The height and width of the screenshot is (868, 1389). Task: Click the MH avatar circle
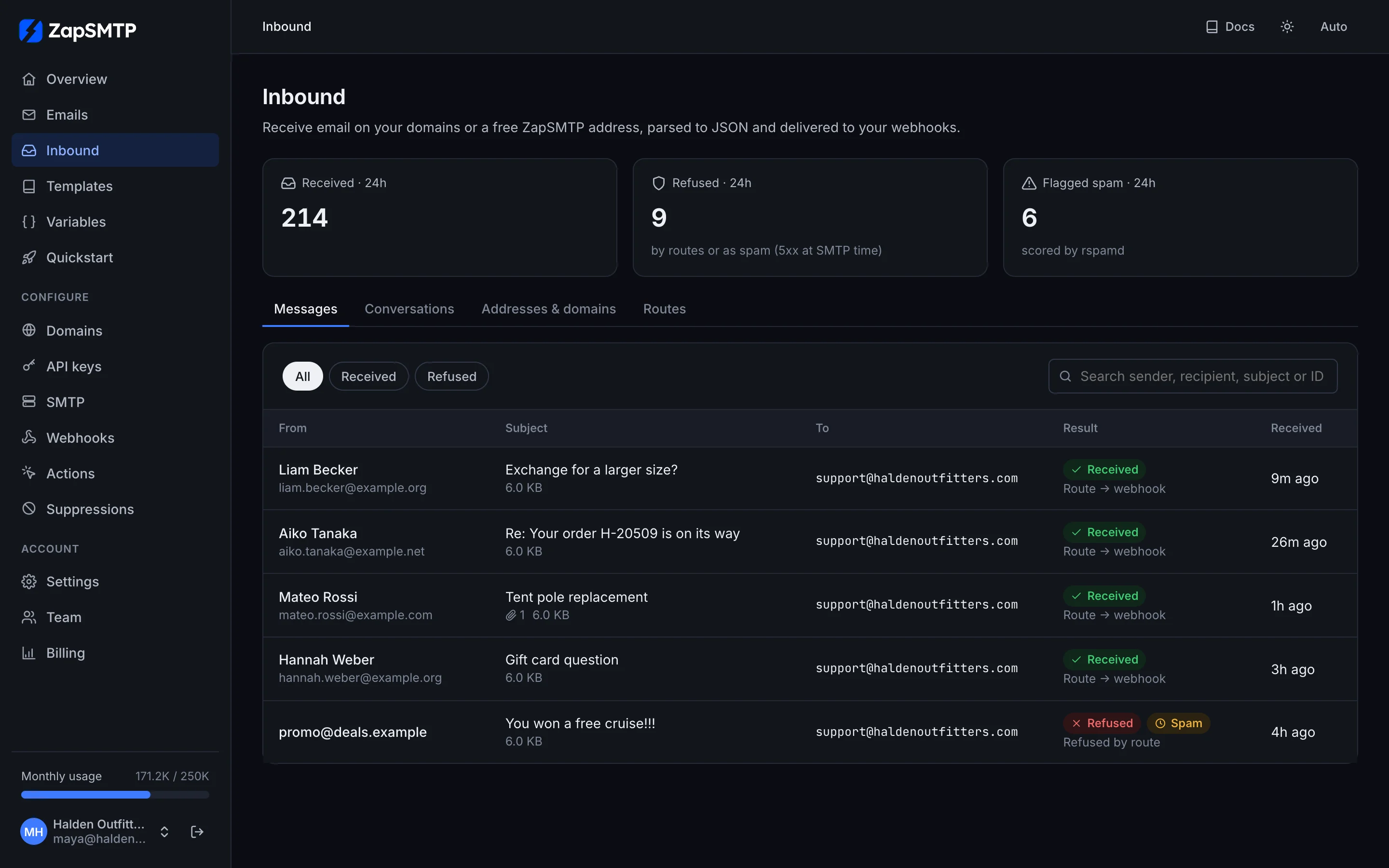click(x=33, y=832)
